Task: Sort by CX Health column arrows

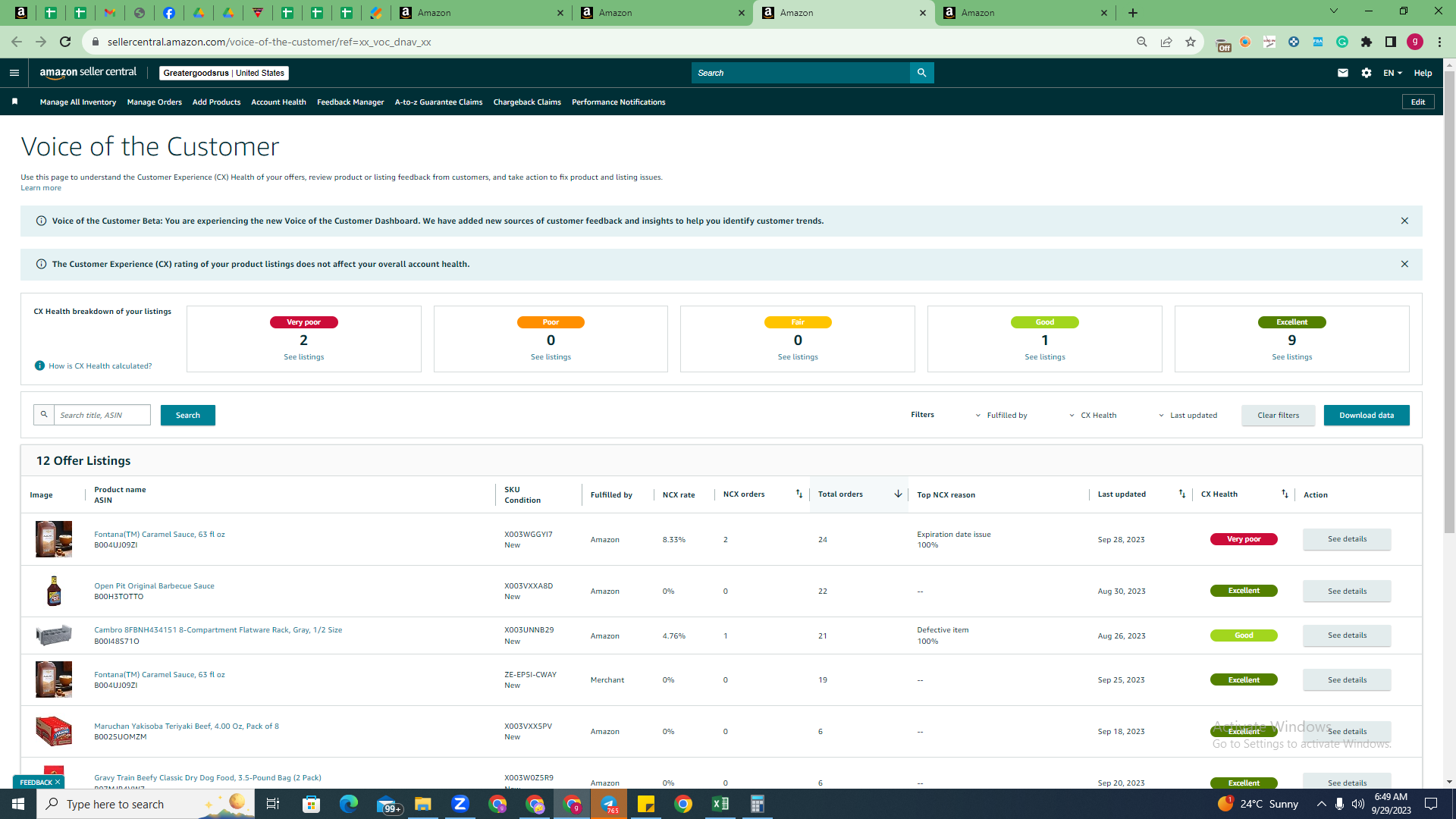Action: tap(1285, 494)
